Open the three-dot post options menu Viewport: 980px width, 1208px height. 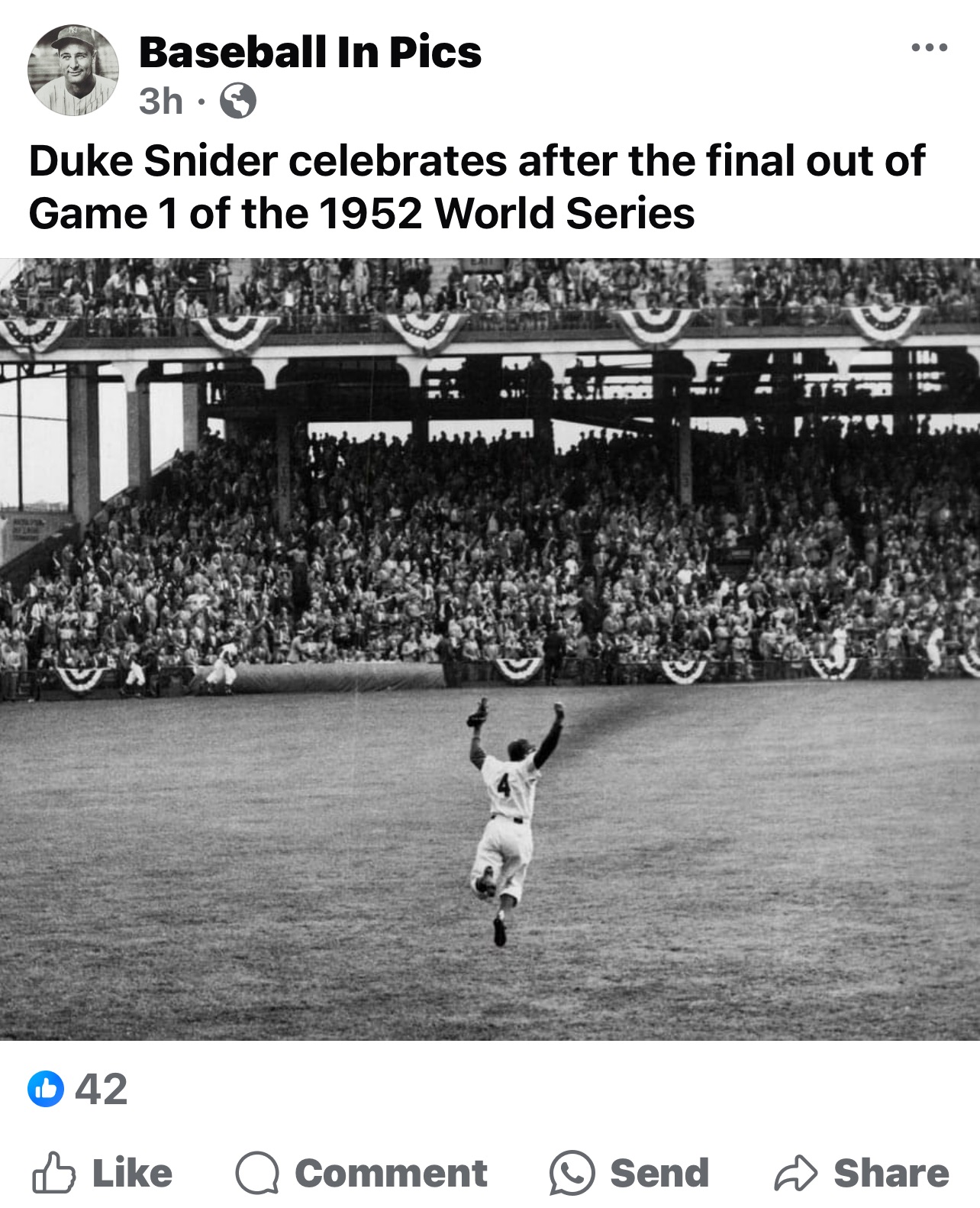(930, 48)
